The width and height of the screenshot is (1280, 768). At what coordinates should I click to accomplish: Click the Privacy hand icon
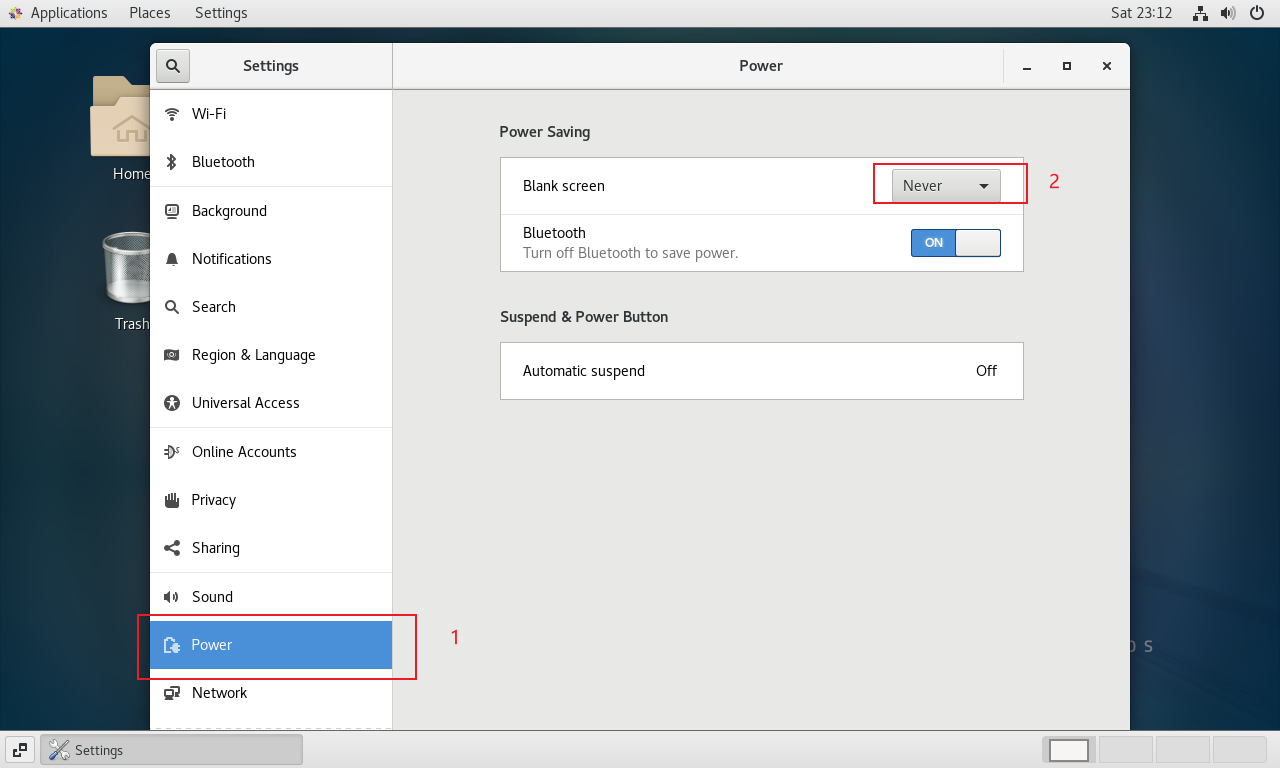tap(172, 500)
